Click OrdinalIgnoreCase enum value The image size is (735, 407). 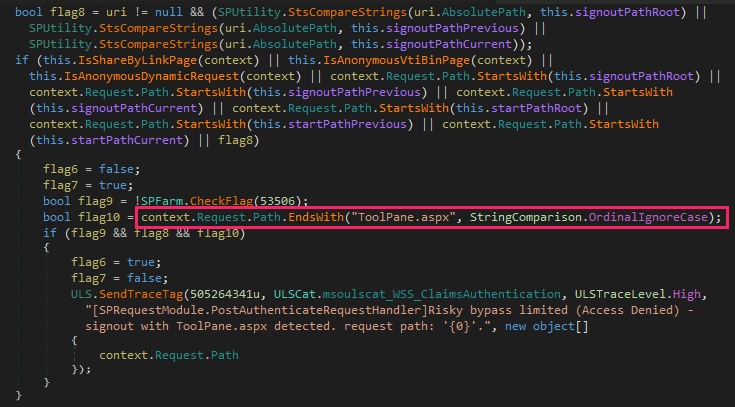pos(648,218)
